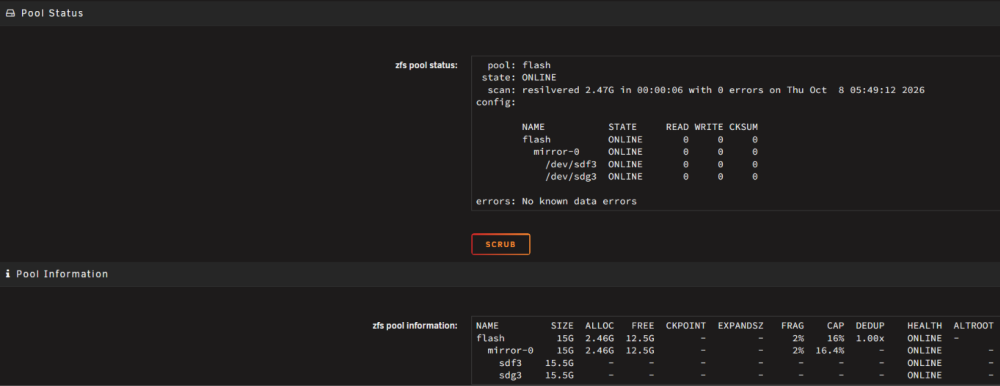Screen dimensions: 1000x386
Task: Click the CAP column header
Action: click(836, 325)
